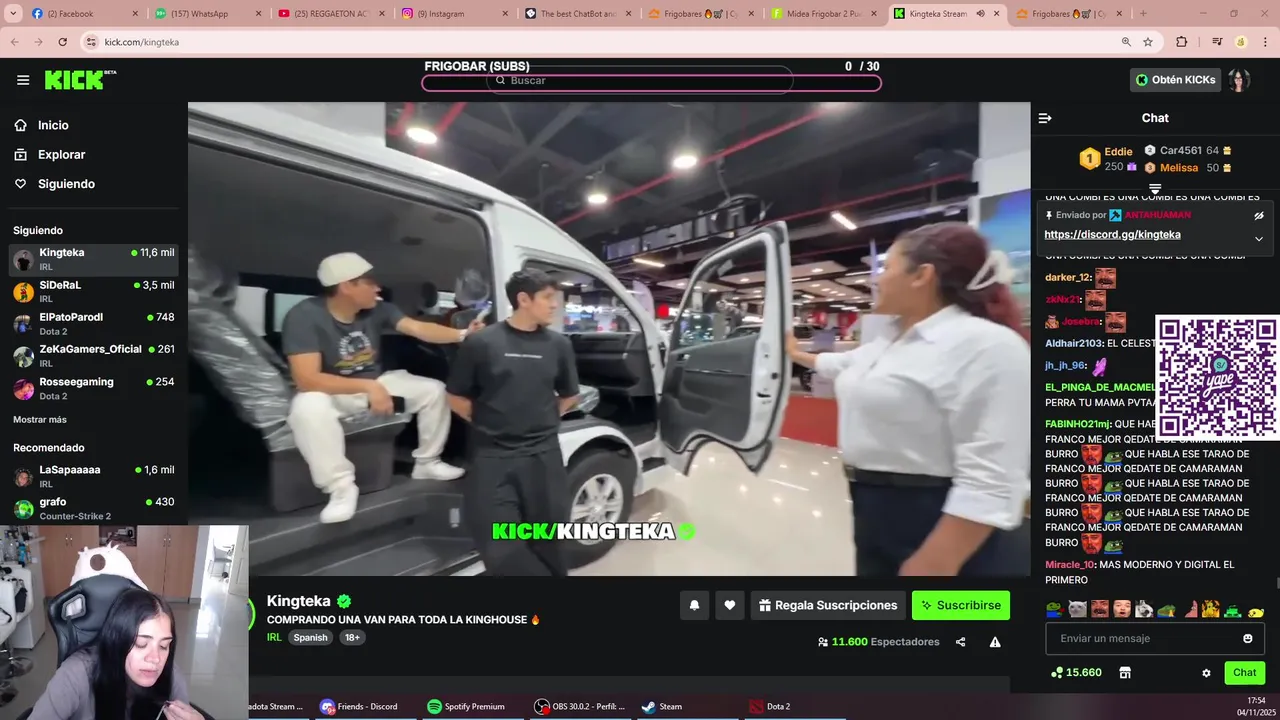Open the browser extensions puzzle icon
Image resolution: width=1280 pixels, height=720 pixels.
click(x=1182, y=42)
